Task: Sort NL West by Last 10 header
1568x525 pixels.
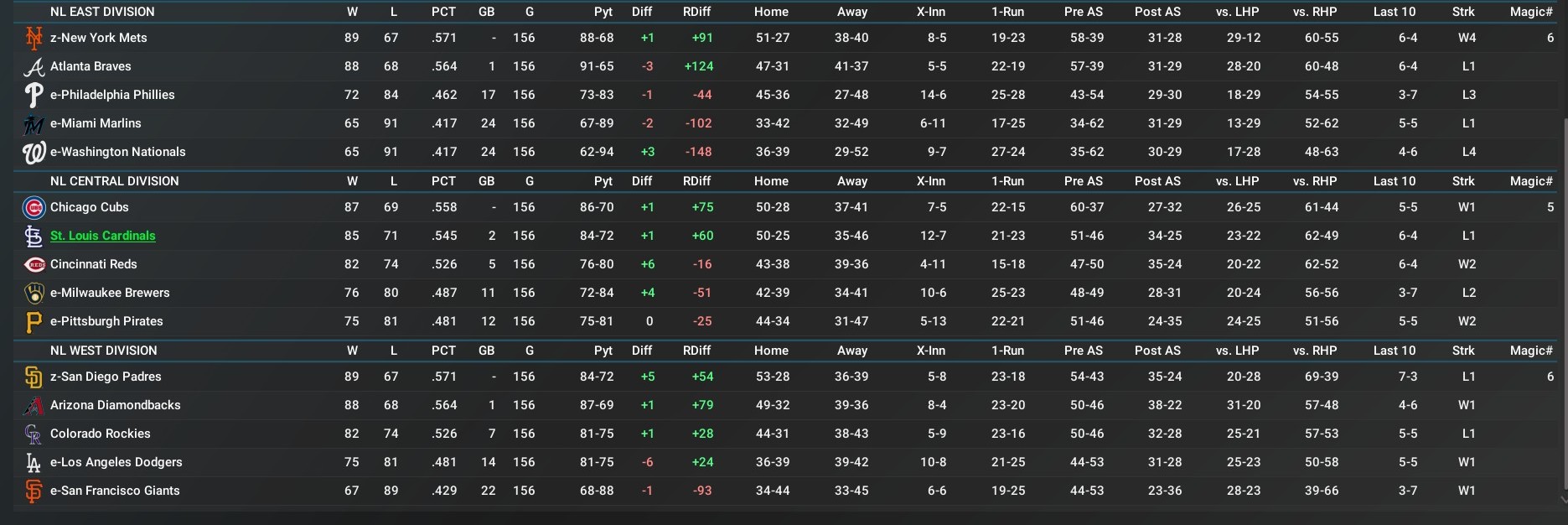Action: point(1395,351)
